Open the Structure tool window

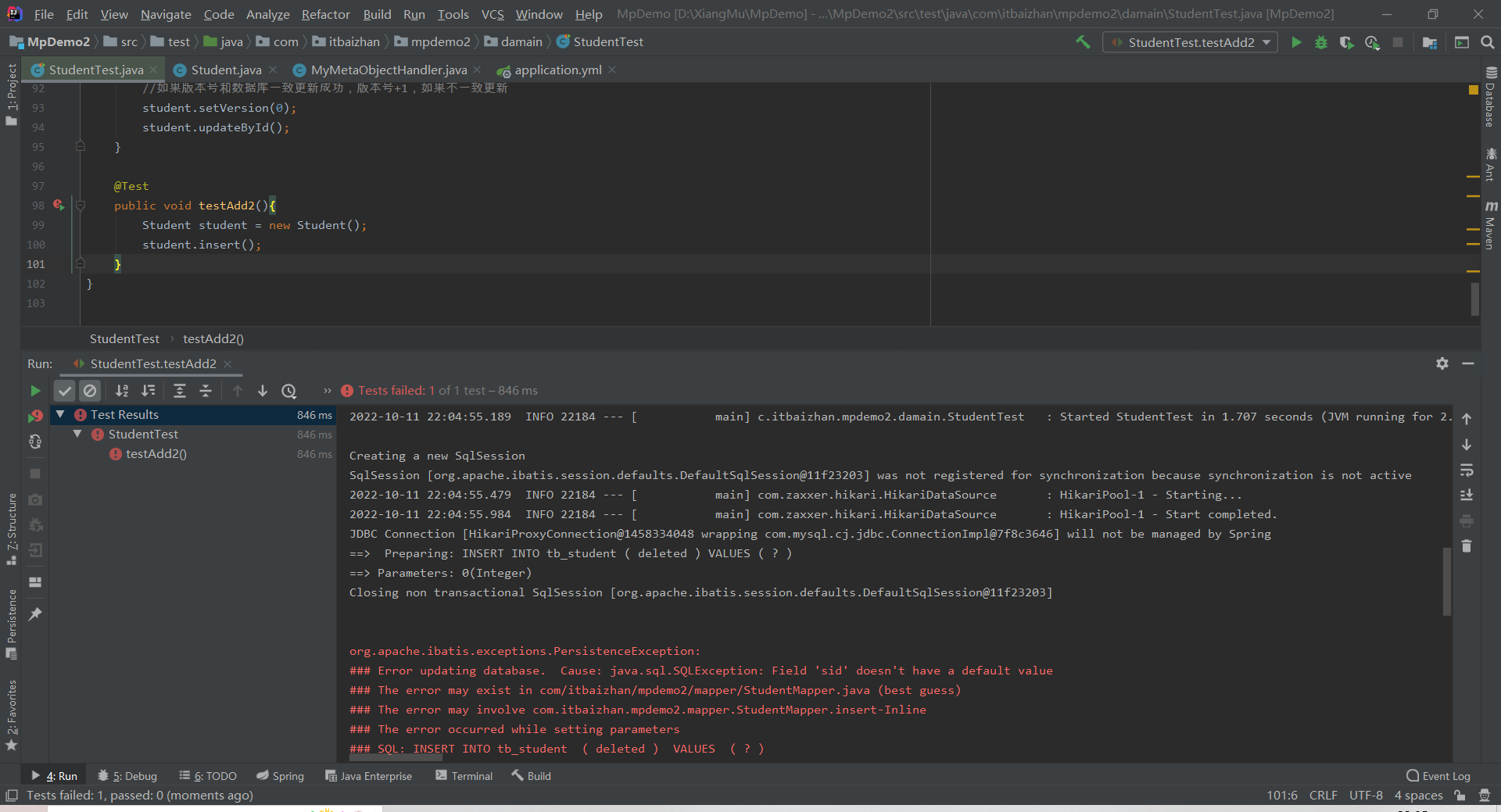11,530
